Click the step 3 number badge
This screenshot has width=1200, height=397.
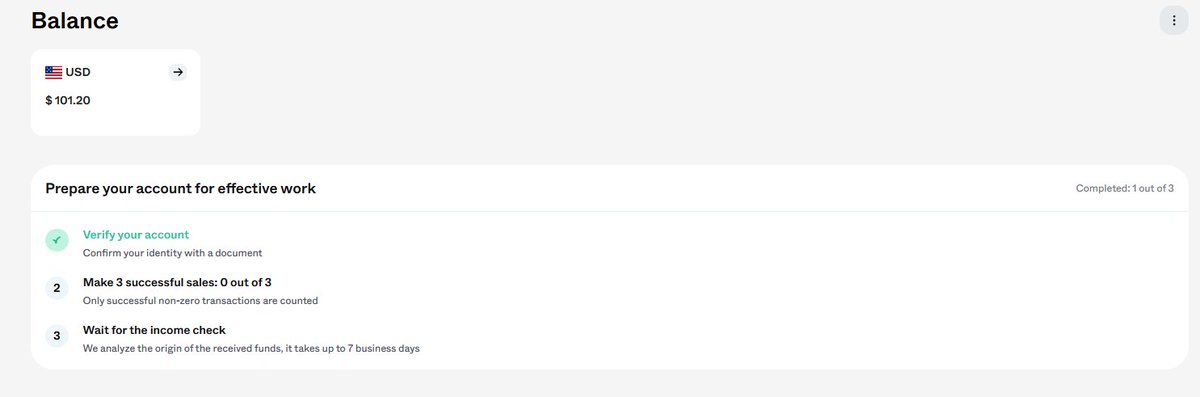pyautogui.click(x=58, y=337)
